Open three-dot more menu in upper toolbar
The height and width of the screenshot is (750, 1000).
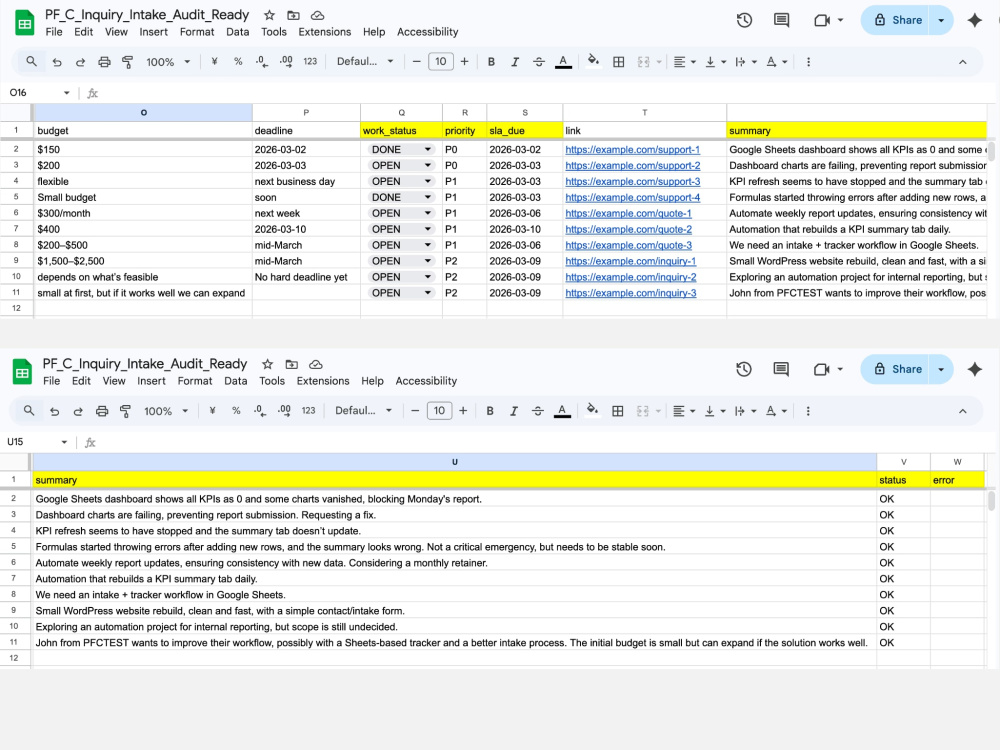point(809,62)
